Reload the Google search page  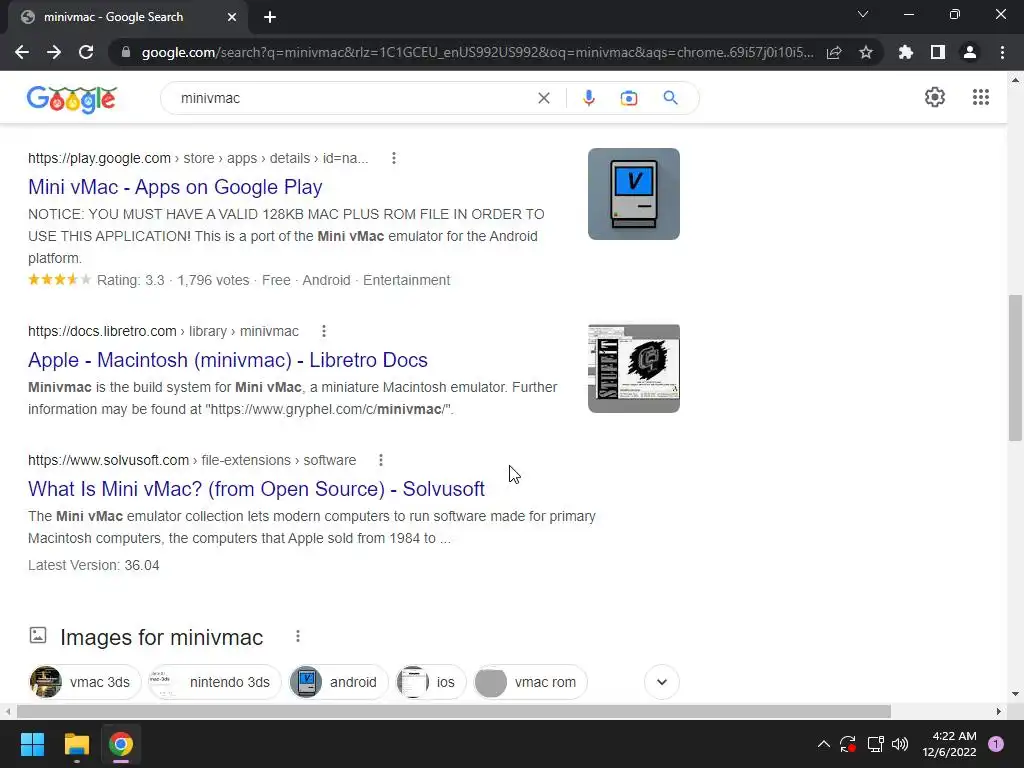coord(86,52)
